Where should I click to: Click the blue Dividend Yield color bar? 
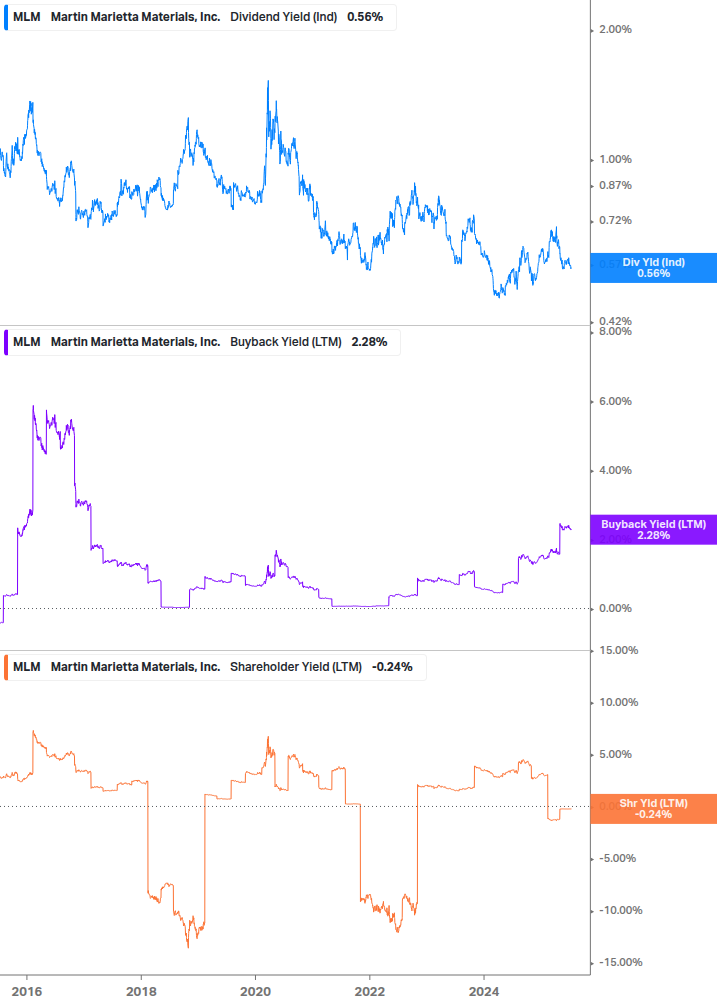coord(6,17)
